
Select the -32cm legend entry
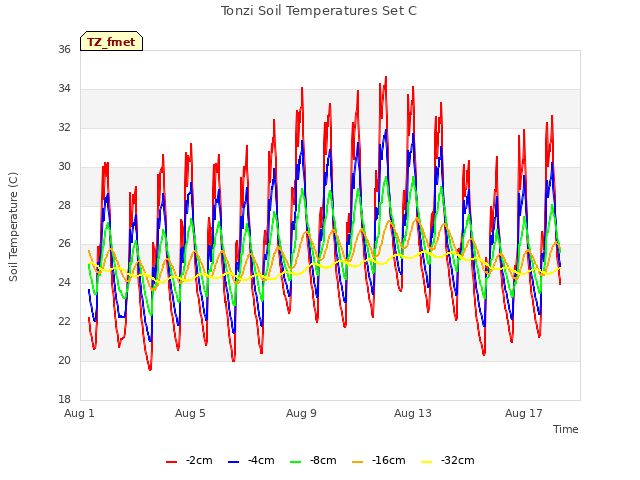448,460
